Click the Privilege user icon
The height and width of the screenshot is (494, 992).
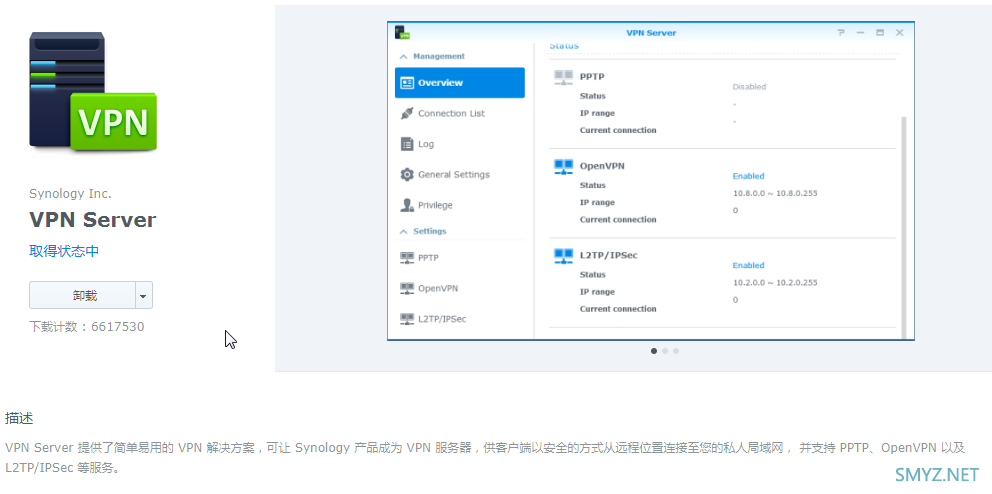(407, 205)
